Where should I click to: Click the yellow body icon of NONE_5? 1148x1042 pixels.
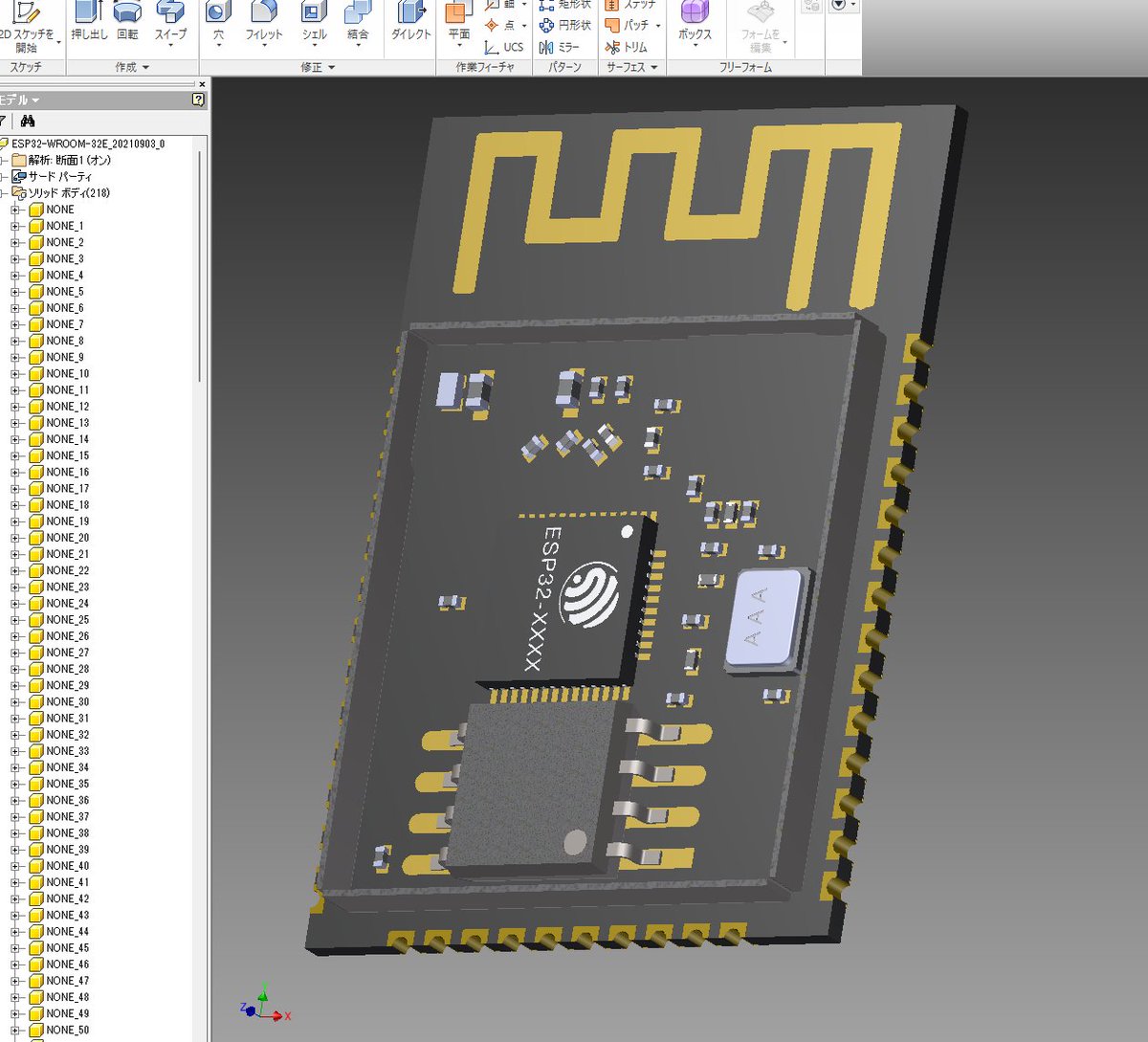tap(36, 292)
